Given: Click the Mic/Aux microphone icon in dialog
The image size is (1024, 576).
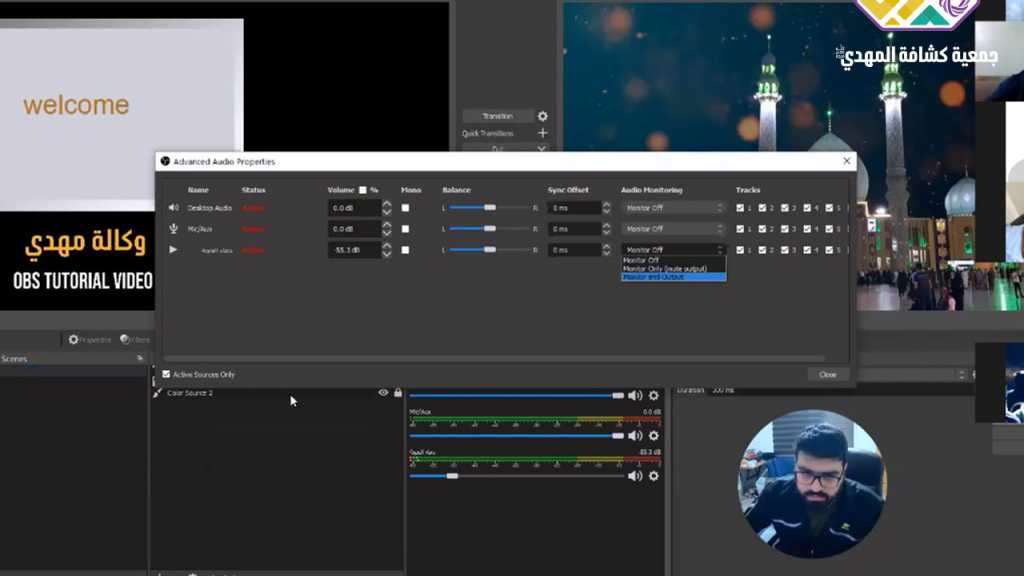Looking at the screenshot, I should click(x=173, y=229).
